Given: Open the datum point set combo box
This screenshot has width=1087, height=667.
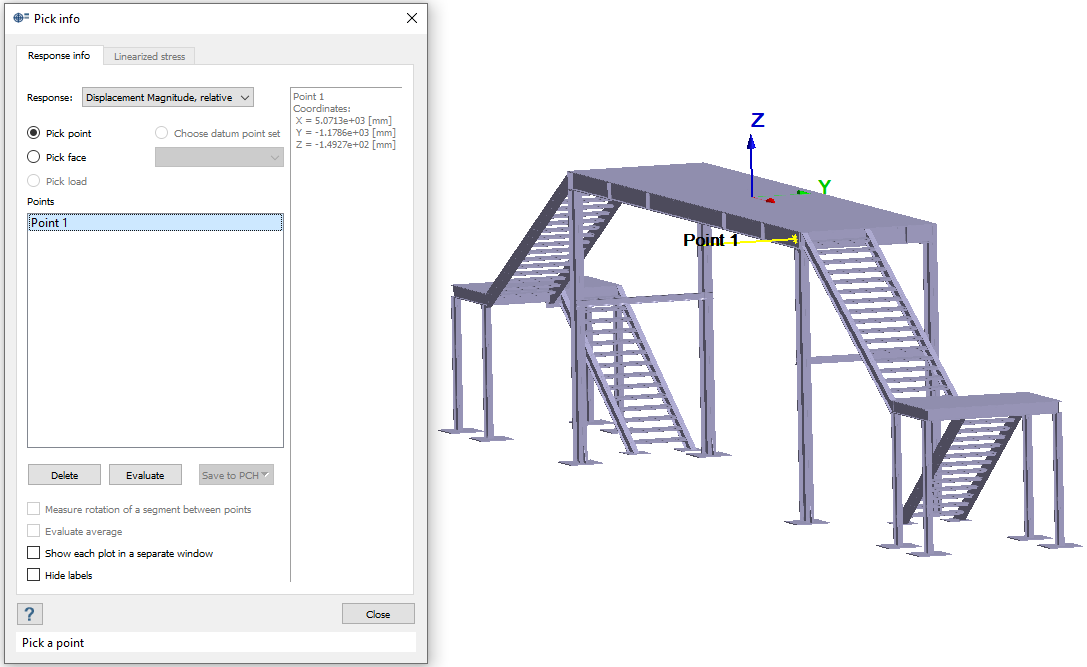Looking at the screenshot, I should coord(219,157).
